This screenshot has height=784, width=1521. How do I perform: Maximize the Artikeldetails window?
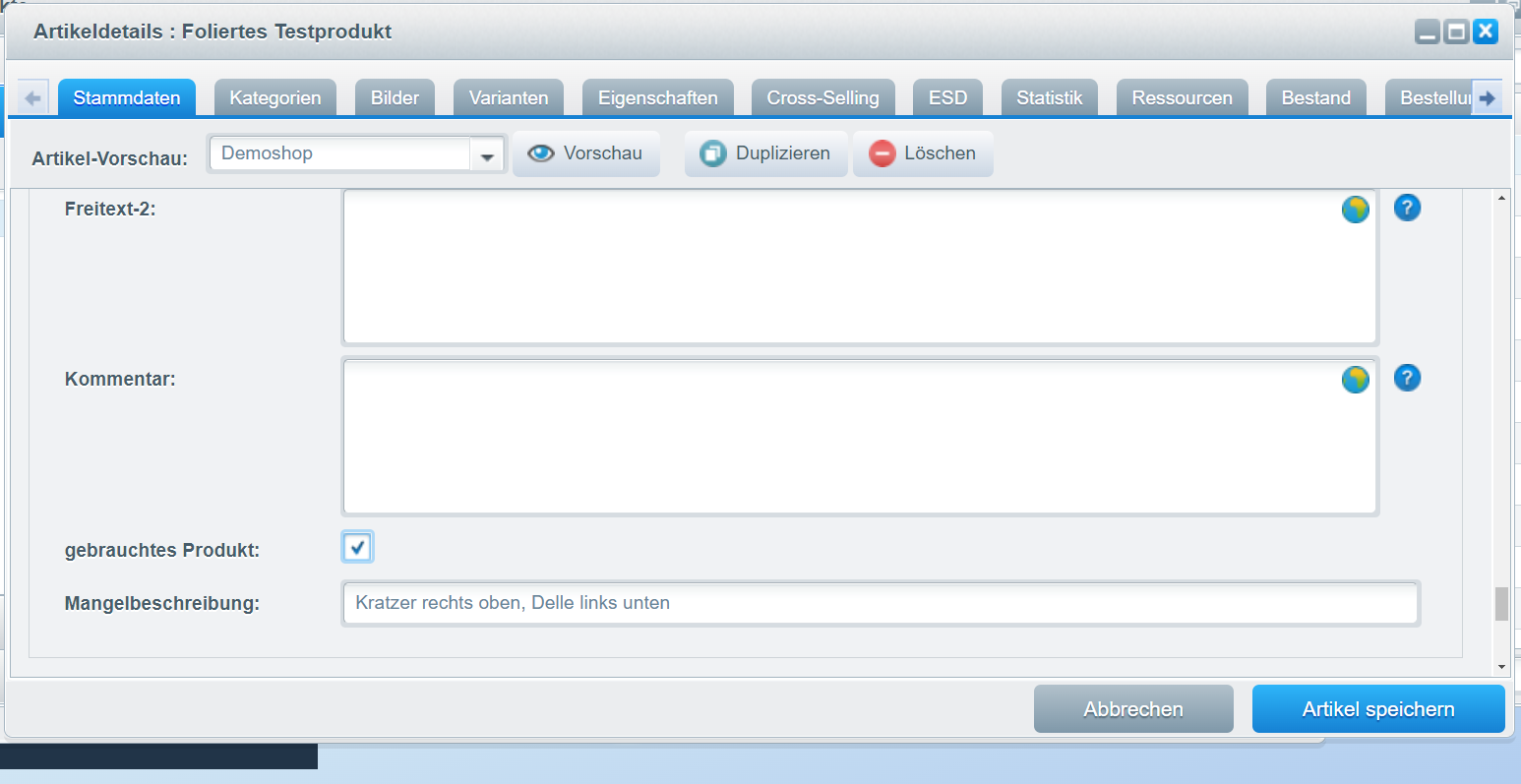pos(1457,31)
